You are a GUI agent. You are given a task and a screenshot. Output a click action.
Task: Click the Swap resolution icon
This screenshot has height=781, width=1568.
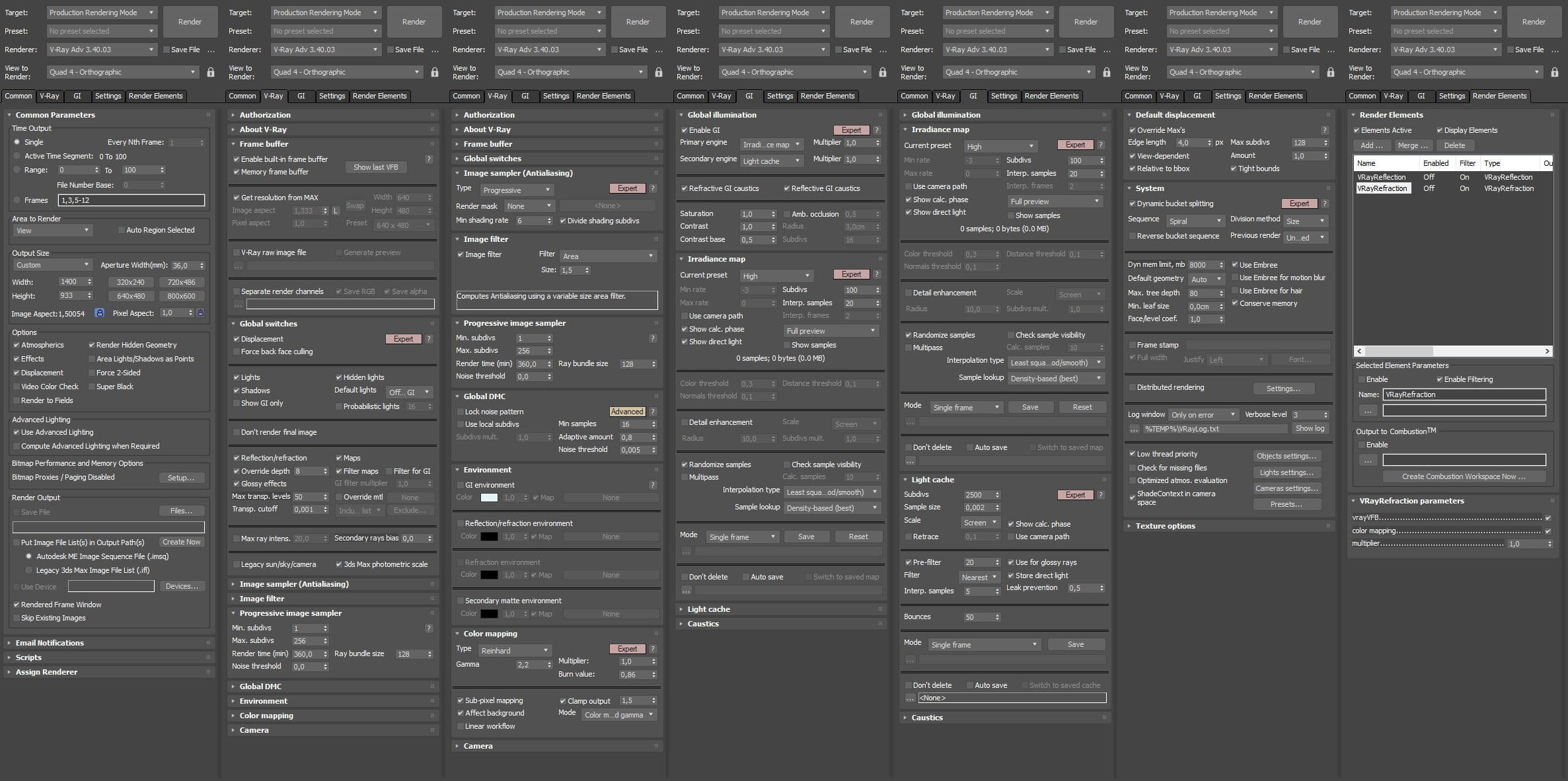[355, 205]
